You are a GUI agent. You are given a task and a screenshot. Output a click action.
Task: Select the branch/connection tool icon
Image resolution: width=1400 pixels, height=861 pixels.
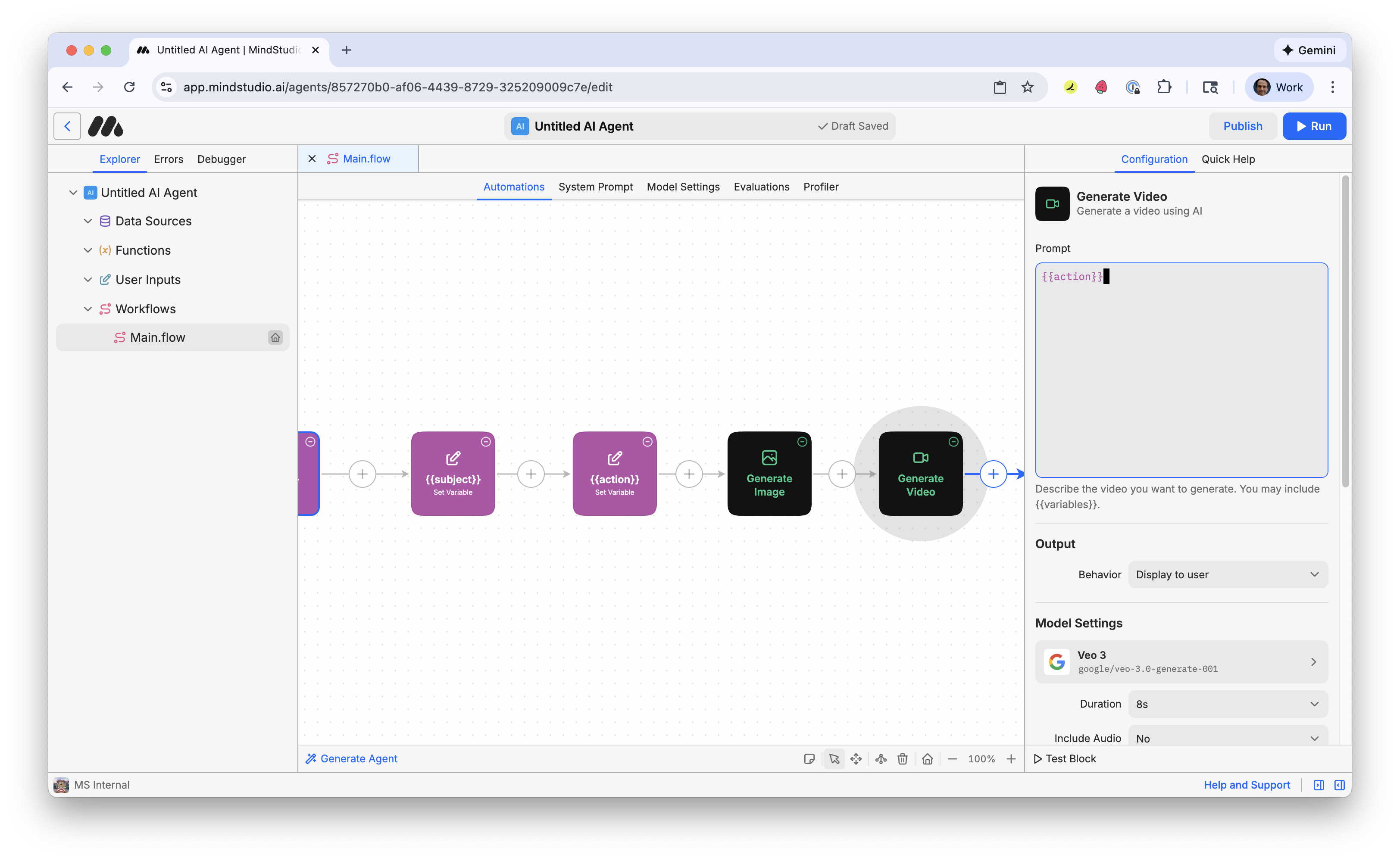coord(881,758)
